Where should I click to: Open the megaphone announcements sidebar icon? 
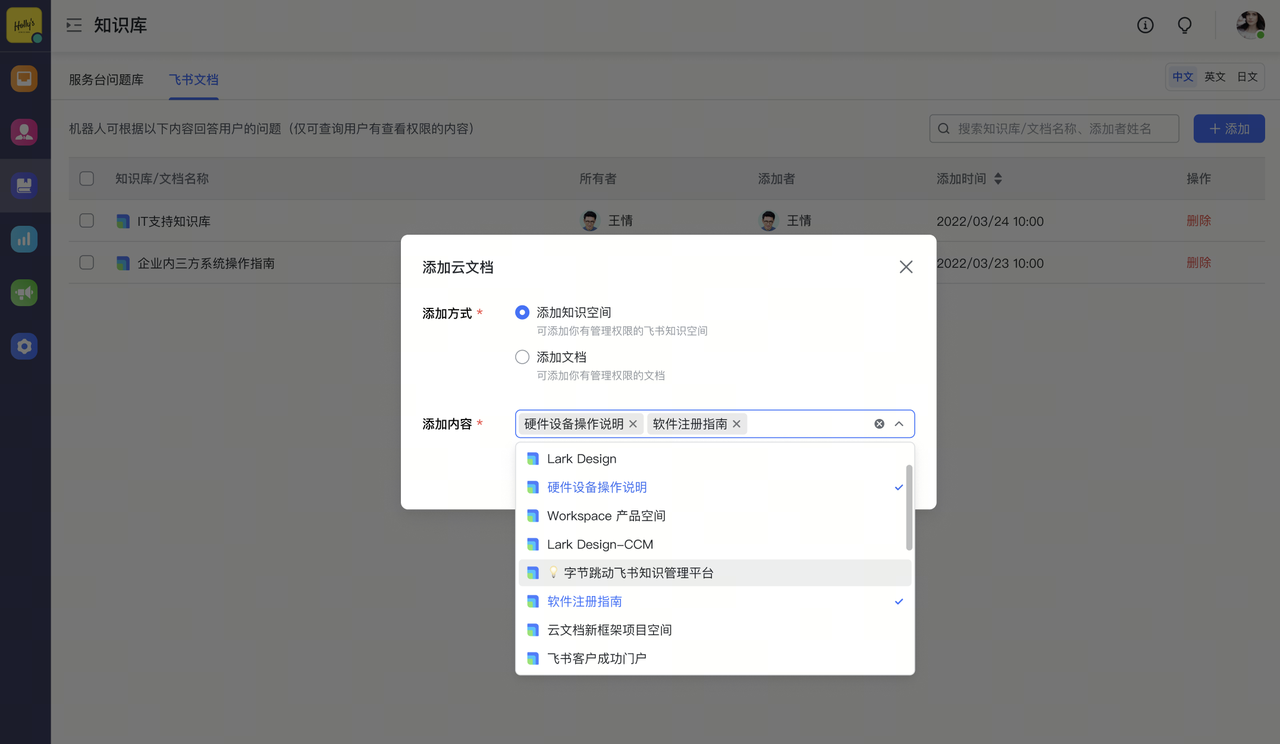(24, 293)
